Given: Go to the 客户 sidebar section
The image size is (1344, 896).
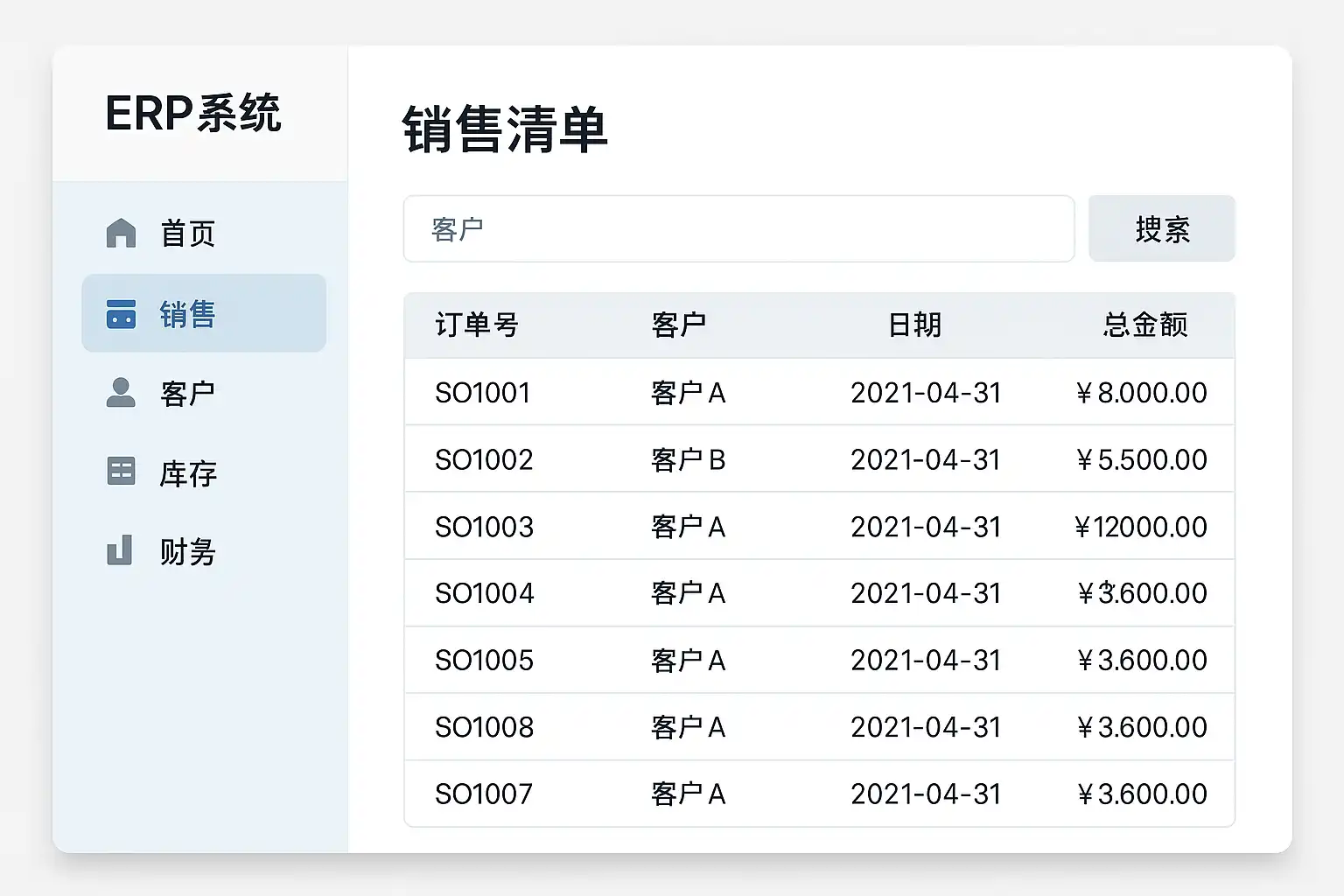Looking at the screenshot, I should pos(187,394).
